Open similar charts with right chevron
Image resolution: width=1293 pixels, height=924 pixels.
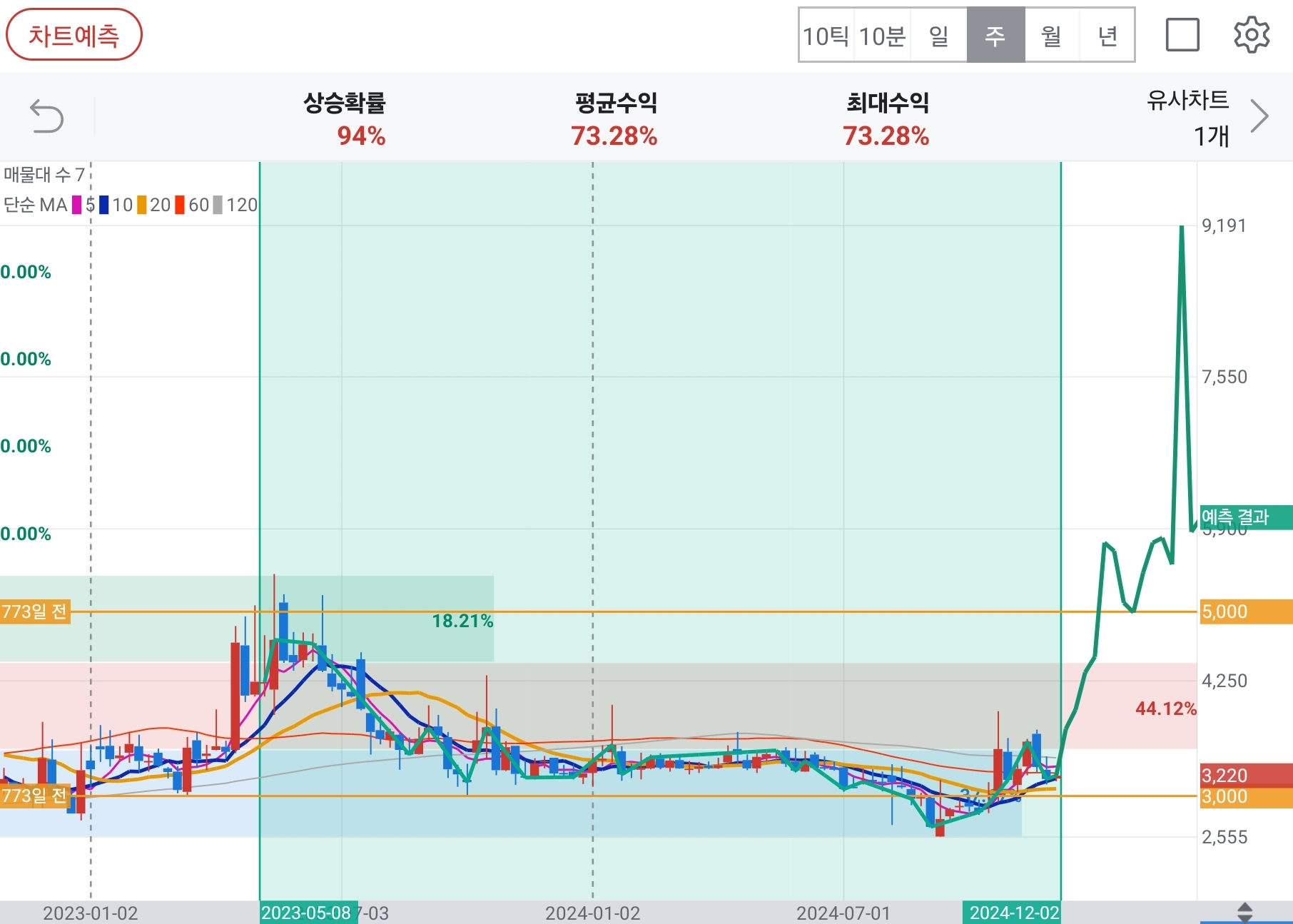pos(1259,116)
